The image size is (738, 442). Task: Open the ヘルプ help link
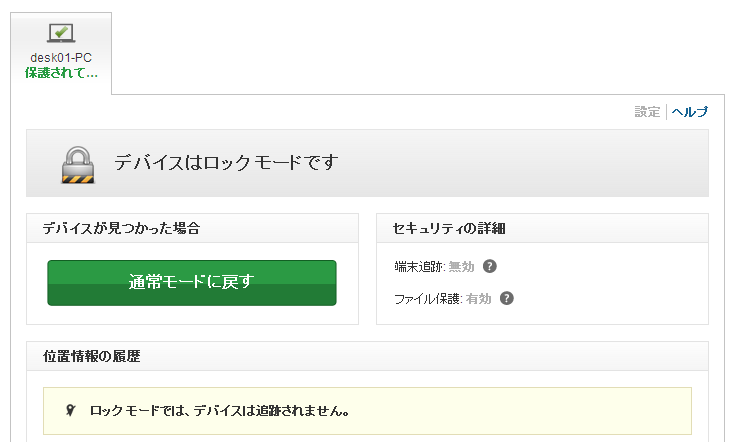tap(690, 112)
